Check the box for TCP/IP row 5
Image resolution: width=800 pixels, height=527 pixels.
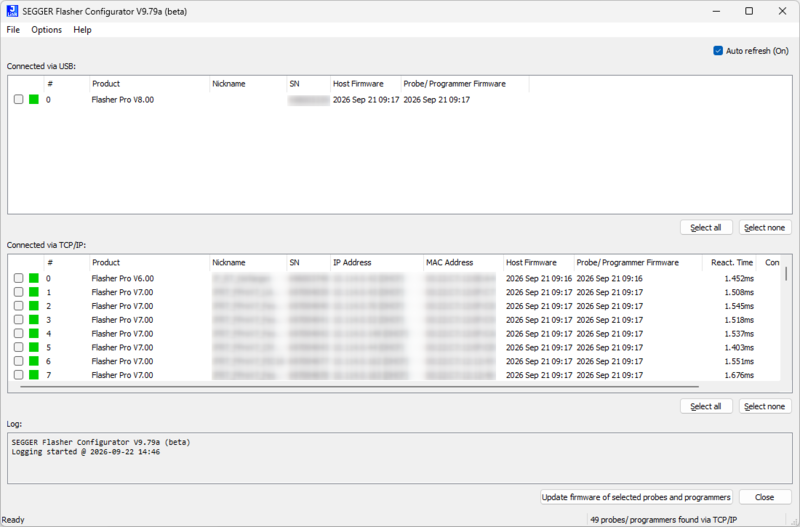18,347
